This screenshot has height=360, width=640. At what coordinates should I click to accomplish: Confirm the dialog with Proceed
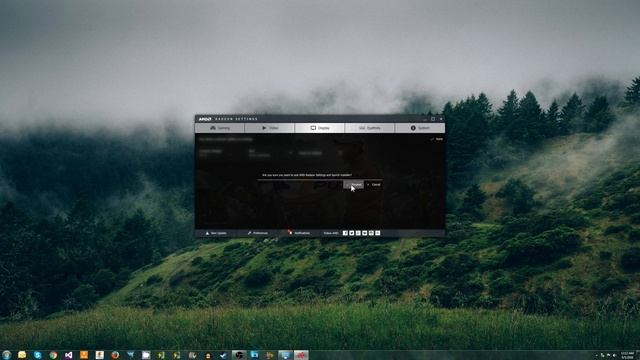pyautogui.click(x=353, y=184)
